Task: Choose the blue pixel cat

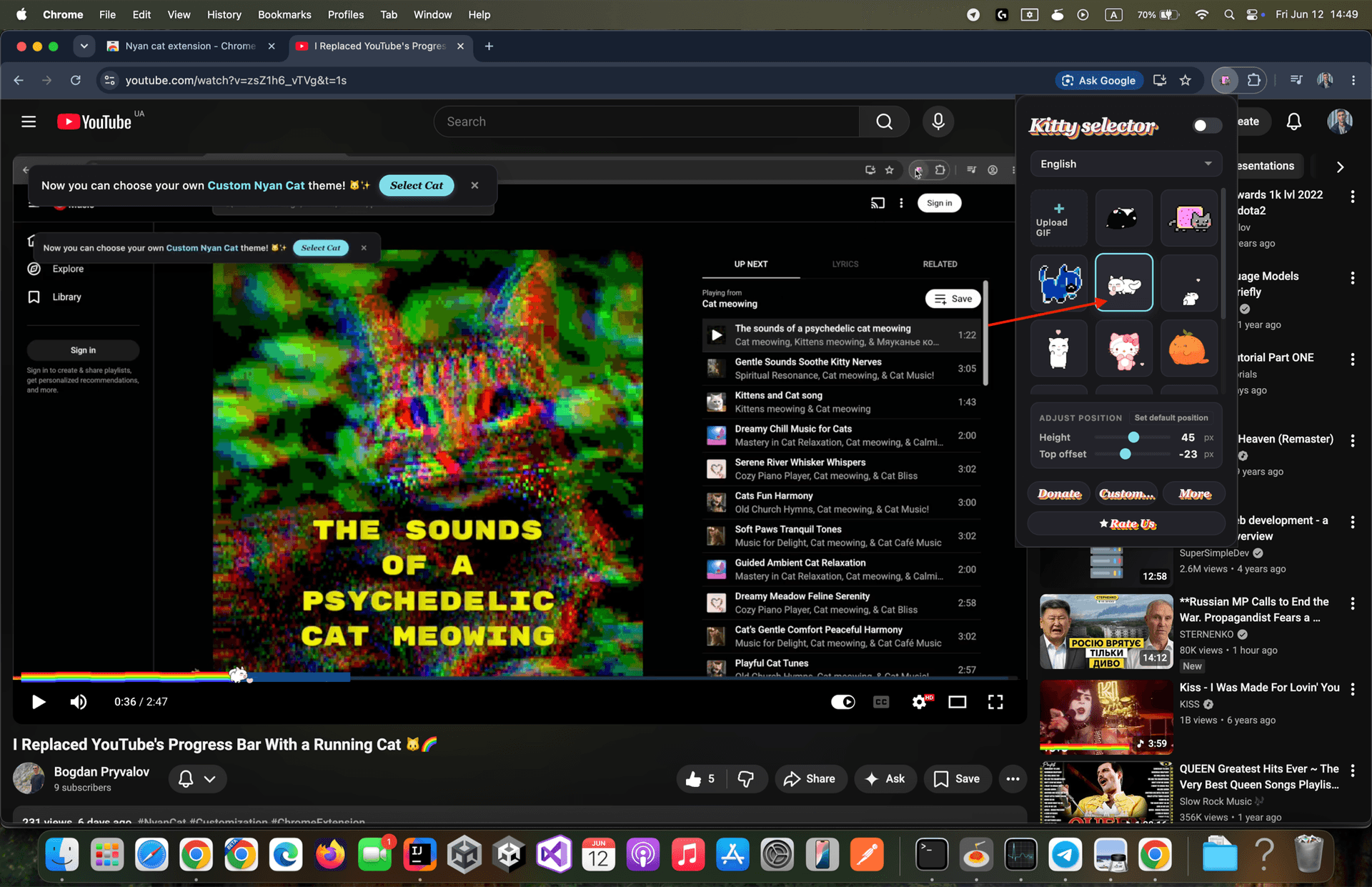Action: point(1058,283)
